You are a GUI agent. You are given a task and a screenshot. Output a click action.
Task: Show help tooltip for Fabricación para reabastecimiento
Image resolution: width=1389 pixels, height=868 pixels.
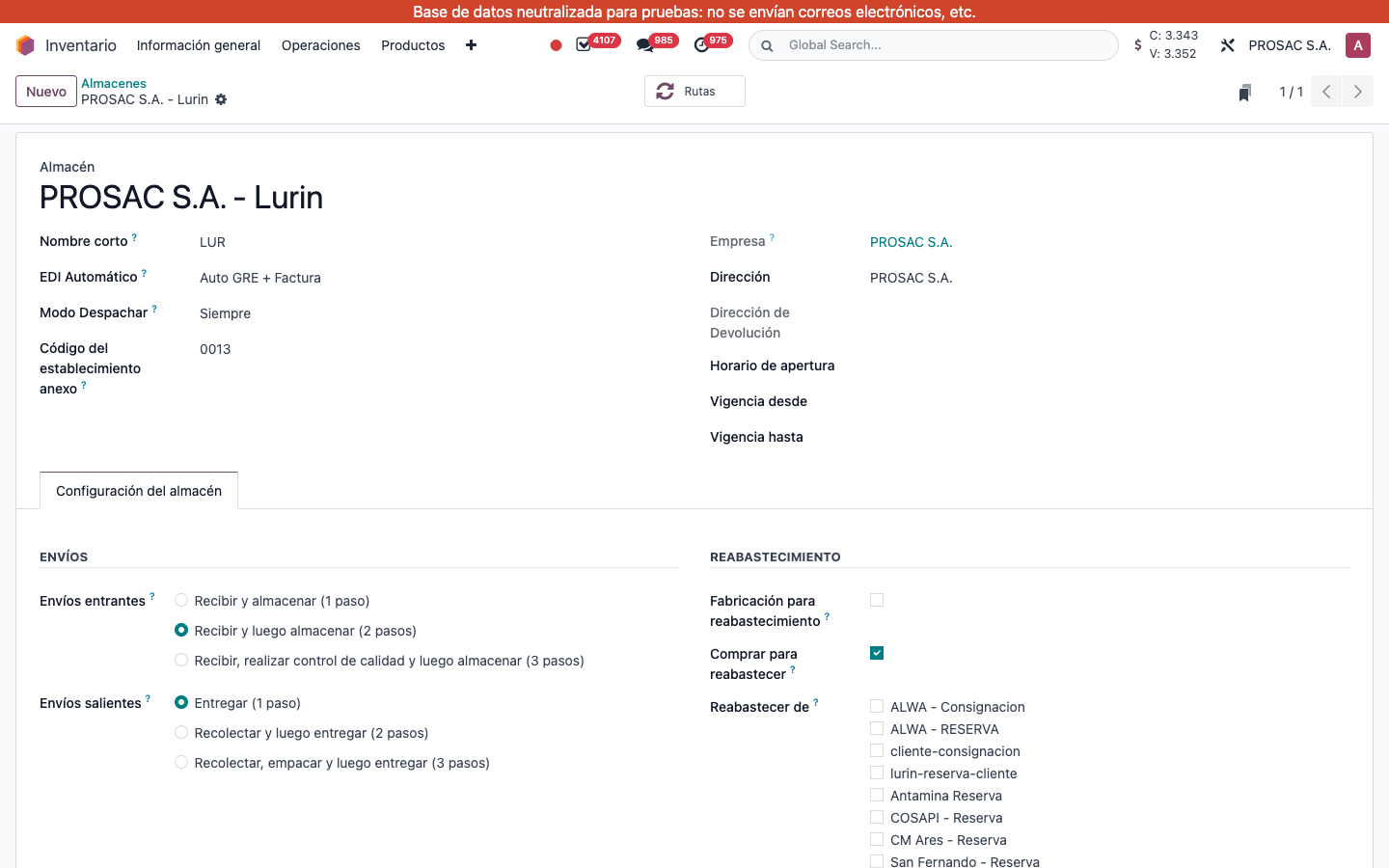tap(827, 617)
